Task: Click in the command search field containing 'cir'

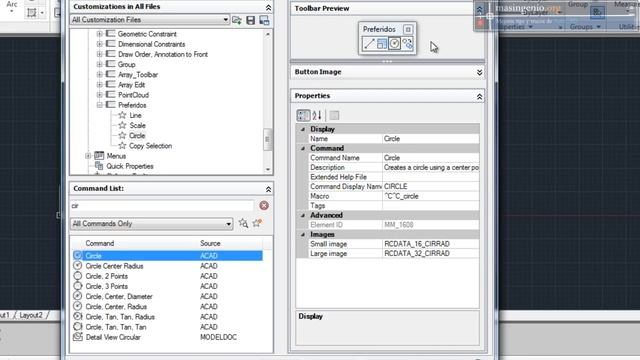Action: [x=162, y=206]
